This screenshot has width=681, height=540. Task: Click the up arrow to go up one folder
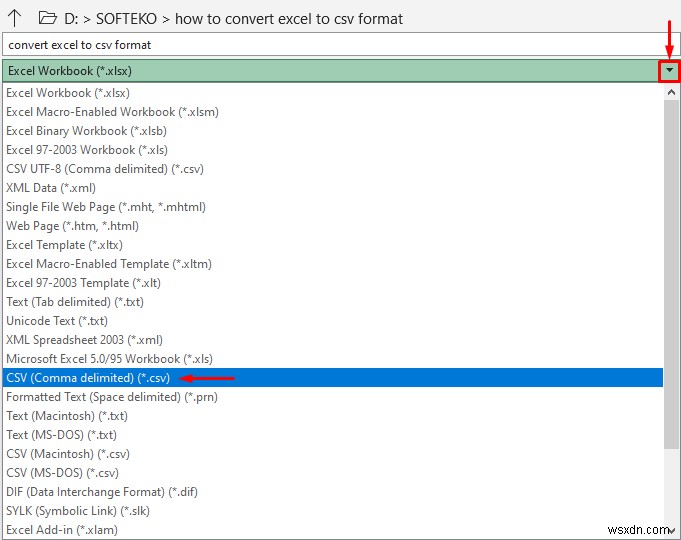point(14,18)
